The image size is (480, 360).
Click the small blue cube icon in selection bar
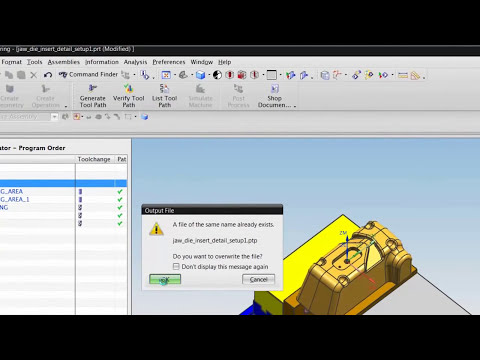point(144,117)
